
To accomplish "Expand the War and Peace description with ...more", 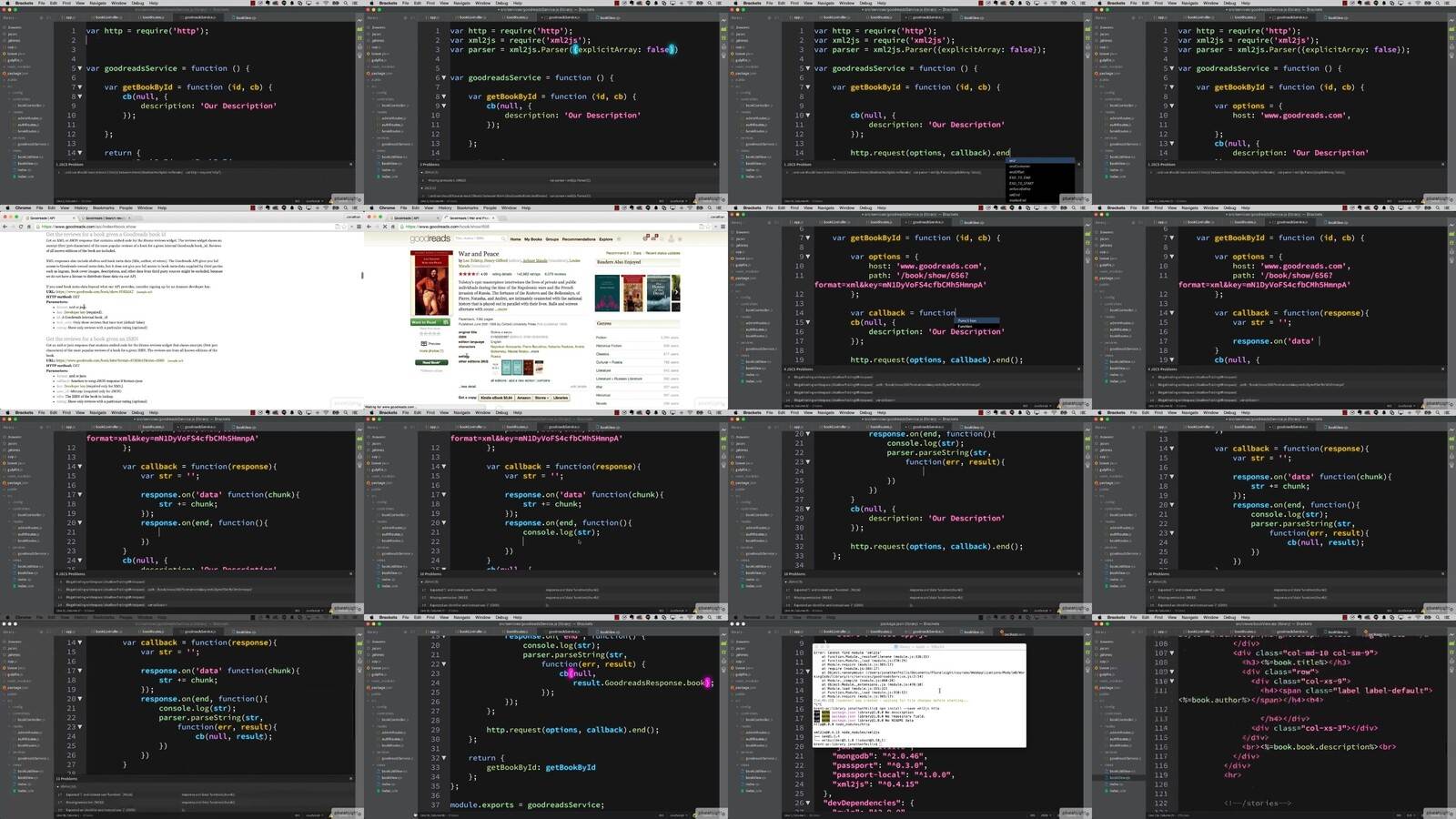I will (x=501, y=308).
